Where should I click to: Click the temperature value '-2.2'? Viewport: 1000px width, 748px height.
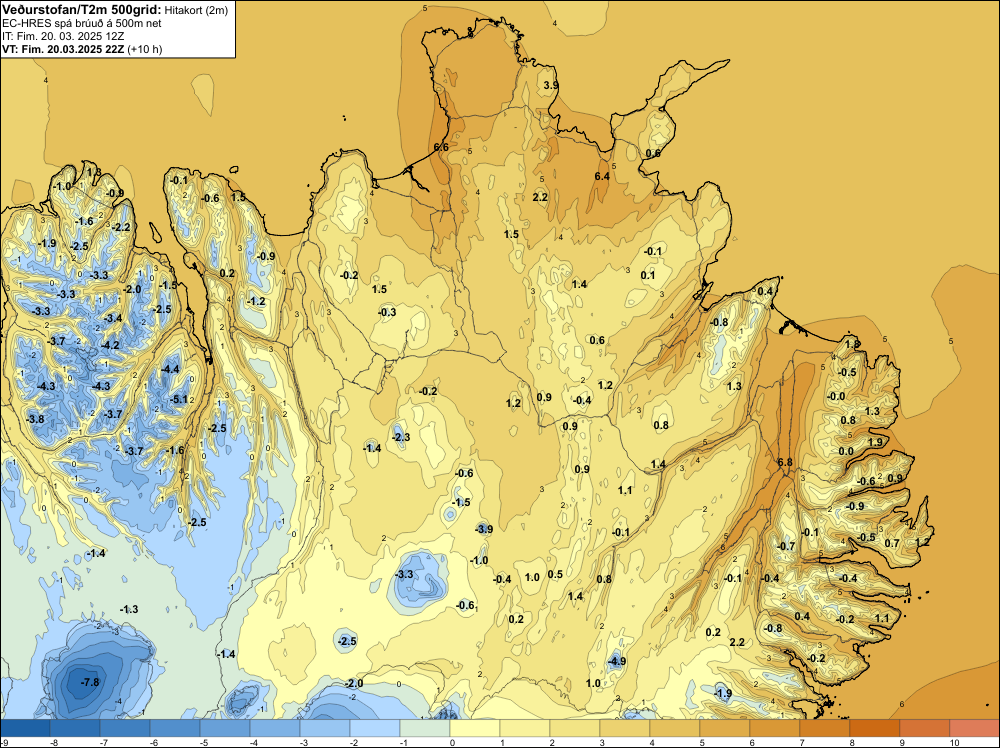point(121,227)
